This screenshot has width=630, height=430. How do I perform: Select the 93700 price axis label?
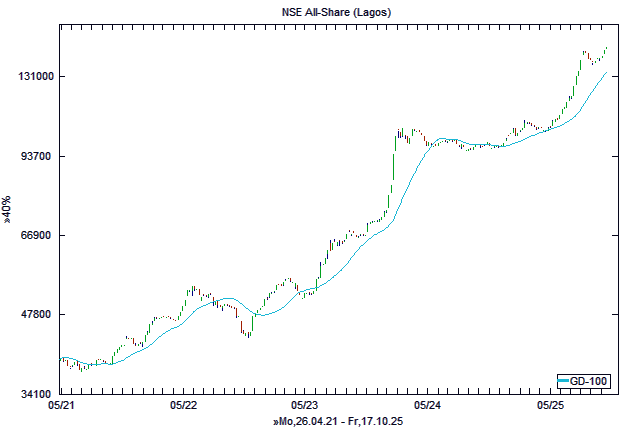32,156
